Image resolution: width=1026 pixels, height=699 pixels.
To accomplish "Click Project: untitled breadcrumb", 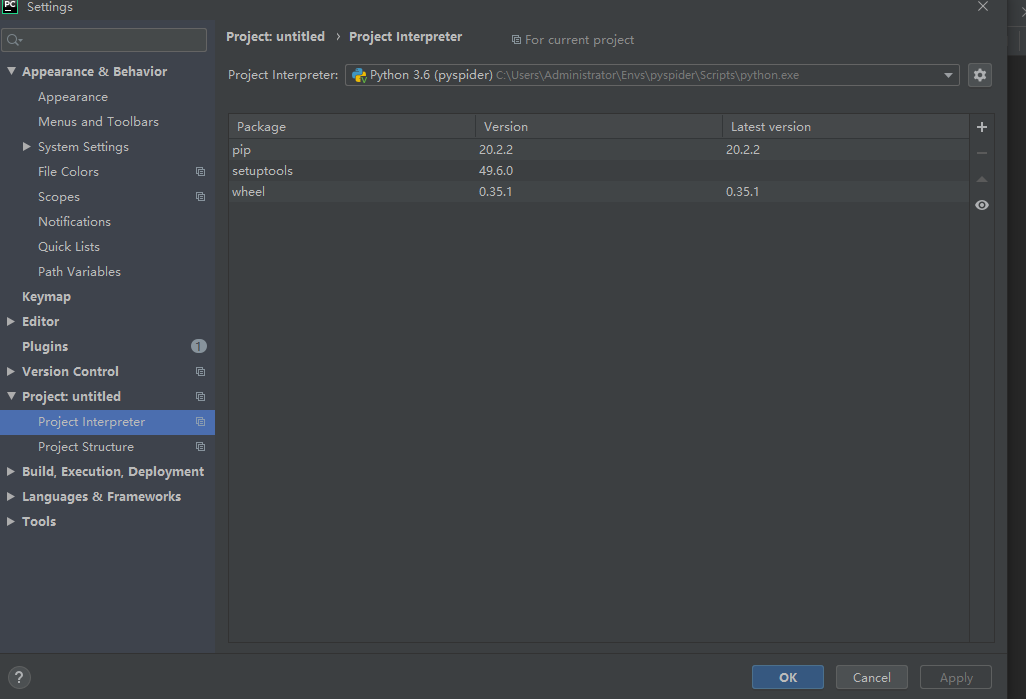I will (x=275, y=37).
